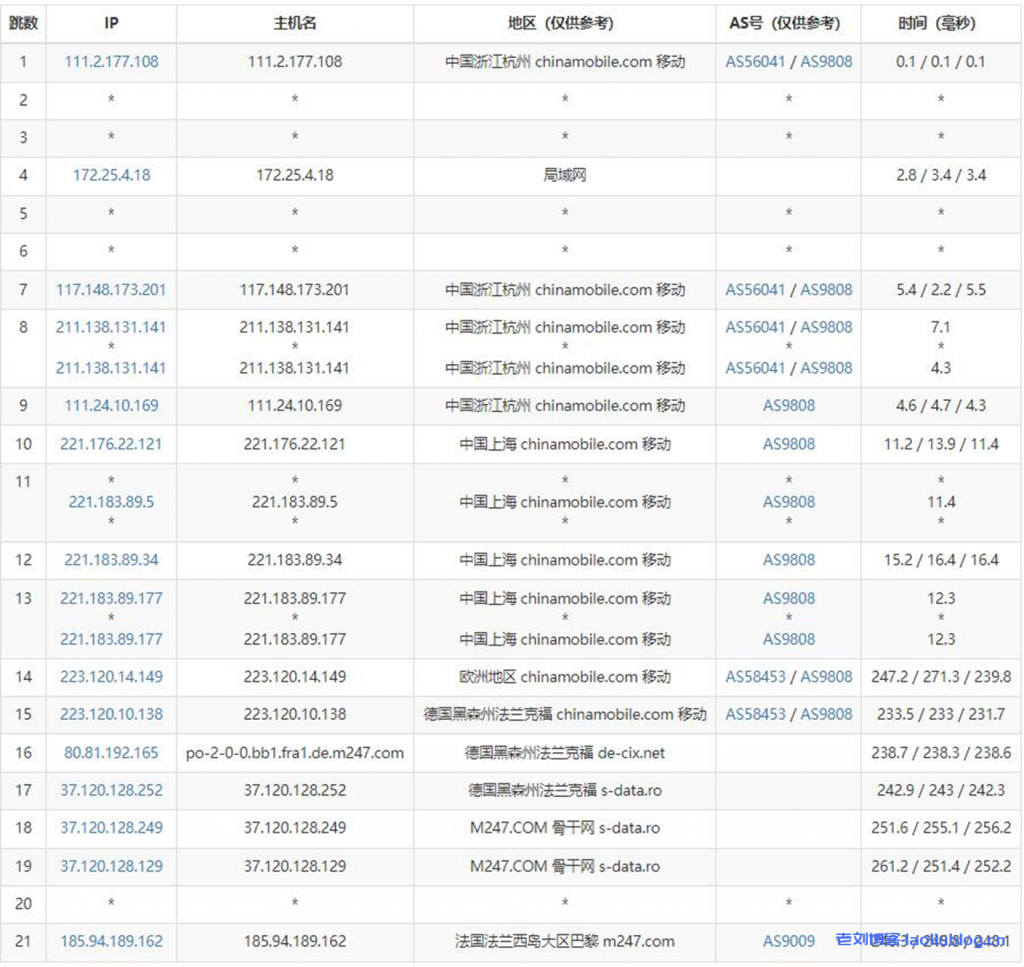This screenshot has height=967, width=1024.
Task: Click the 37.120.128.252 link in hop 17
Action: pos(110,790)
